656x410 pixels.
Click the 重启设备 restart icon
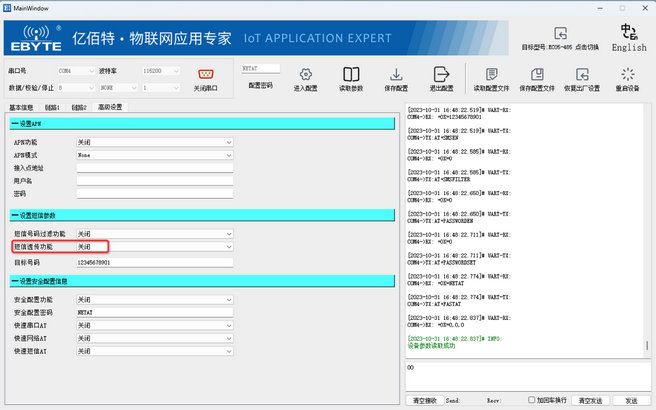pos(628,75)
